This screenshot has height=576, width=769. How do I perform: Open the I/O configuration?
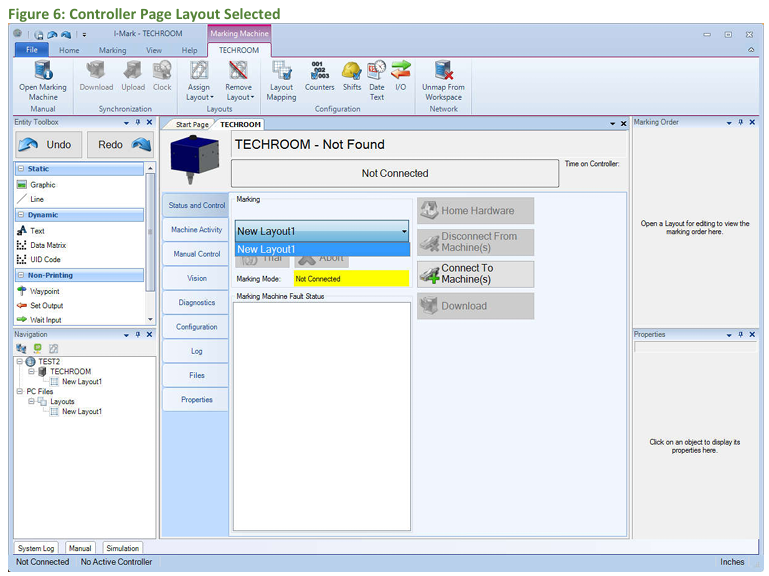pos(401,72)
